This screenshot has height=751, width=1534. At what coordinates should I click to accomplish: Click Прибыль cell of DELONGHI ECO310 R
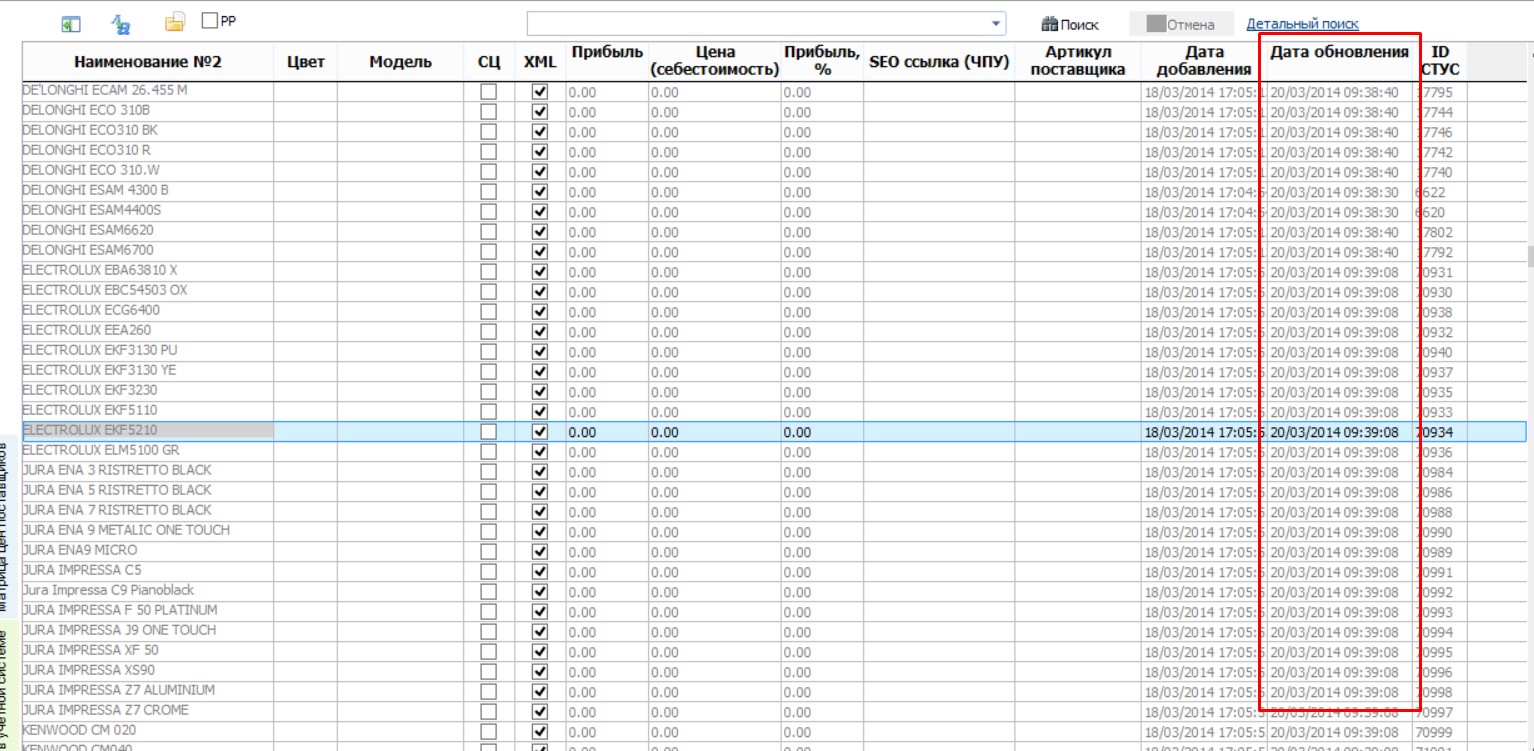[x=606, y=152]
